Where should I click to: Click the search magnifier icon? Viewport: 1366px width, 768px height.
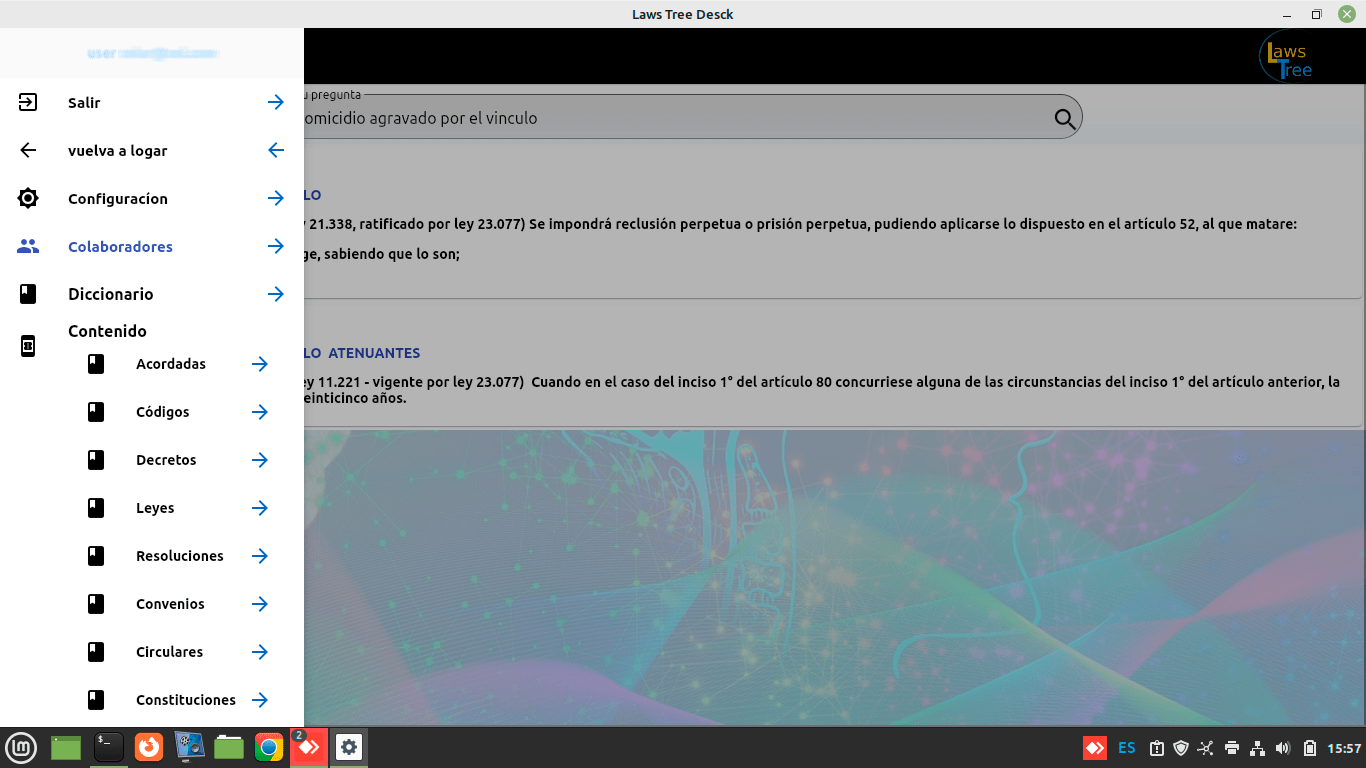1065,119
